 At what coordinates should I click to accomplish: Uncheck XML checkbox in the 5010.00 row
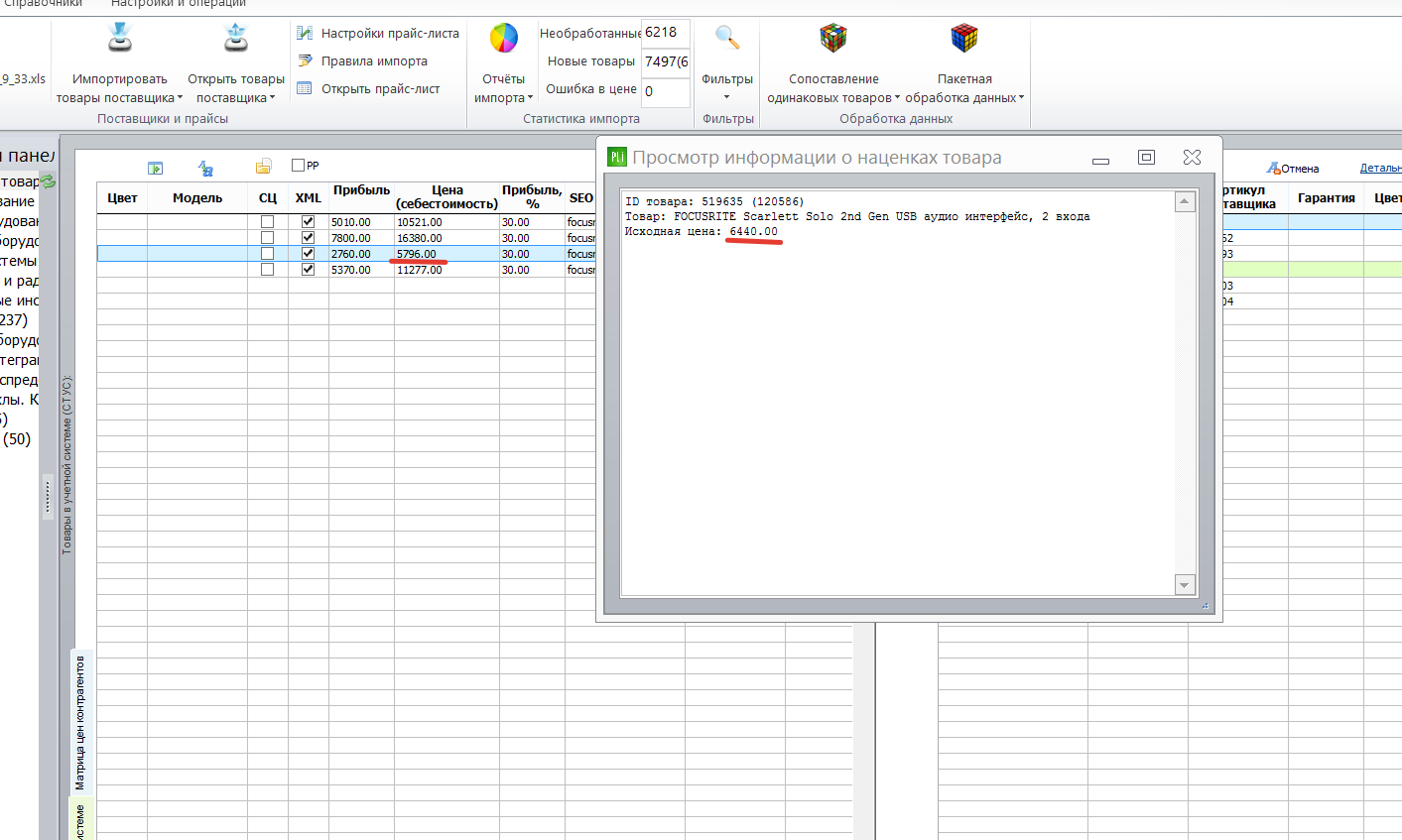pyautogui.click(x=308, y=222)
